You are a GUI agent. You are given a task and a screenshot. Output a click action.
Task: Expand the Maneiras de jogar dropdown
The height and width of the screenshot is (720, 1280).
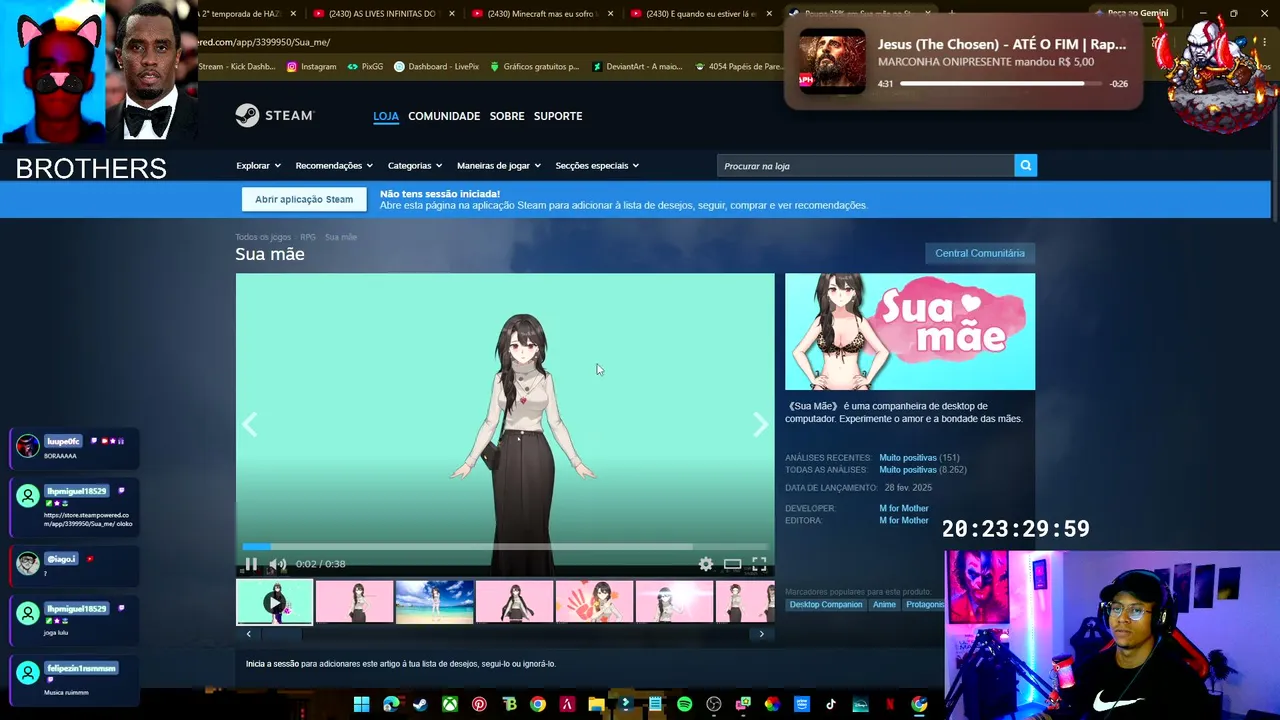click(x=499, y=166)
